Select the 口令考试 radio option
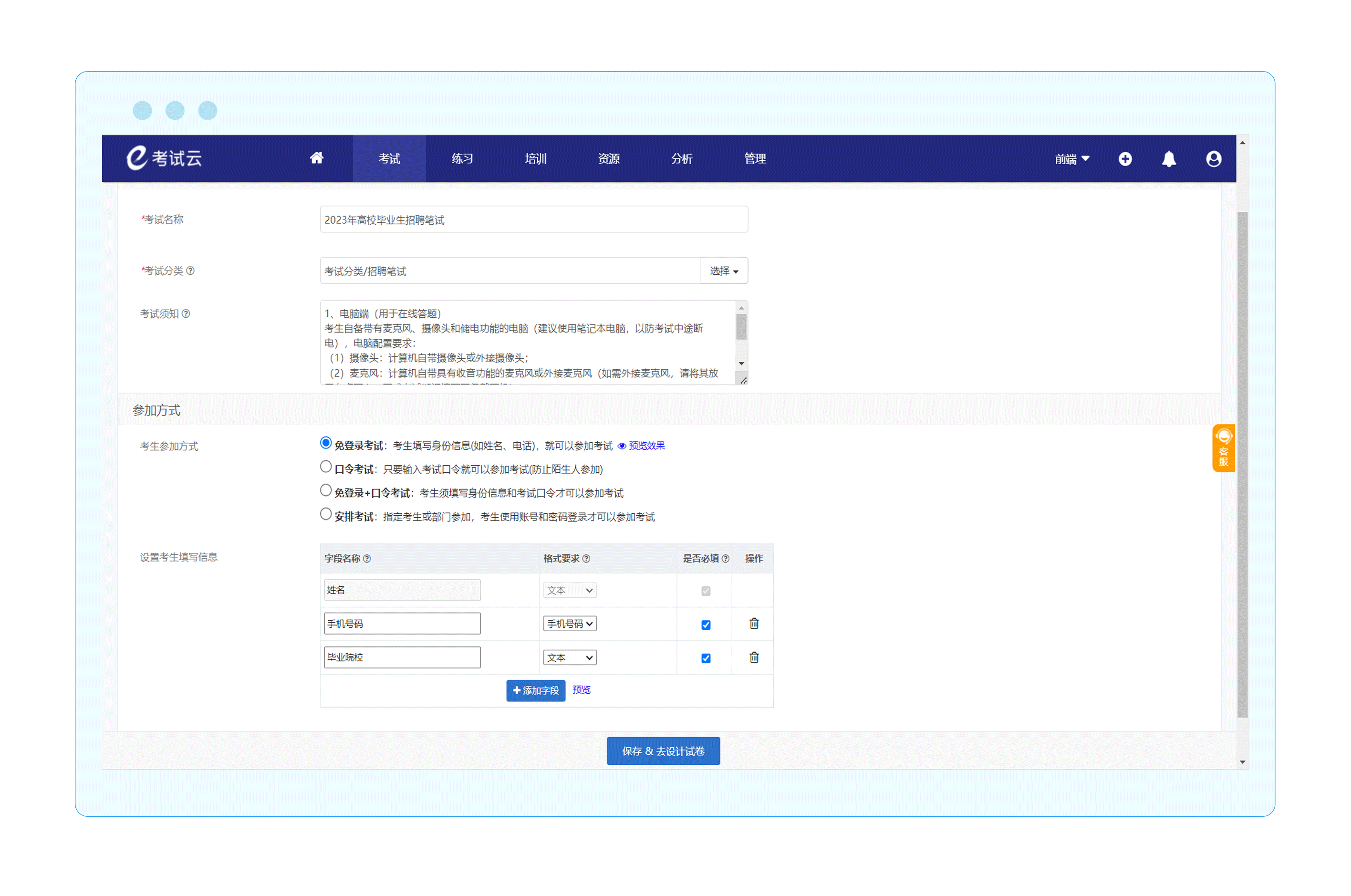This screenshot has height=896, width=1351. pyautogui.click(x=326, y=467)
